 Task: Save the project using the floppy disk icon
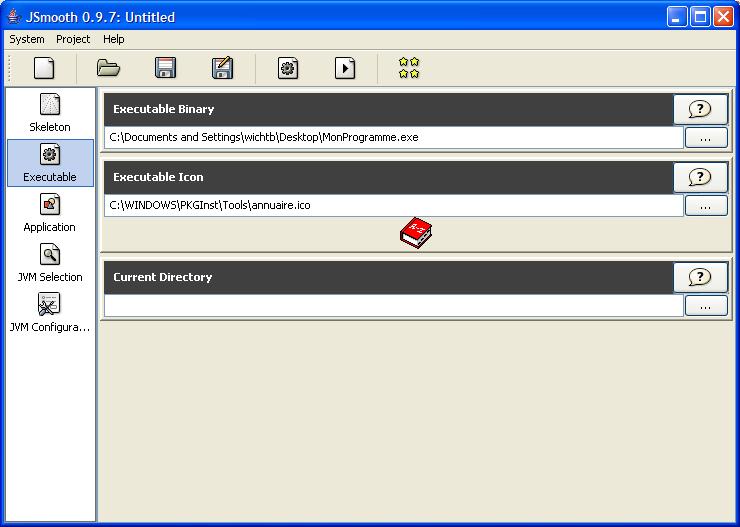point(165,68)
